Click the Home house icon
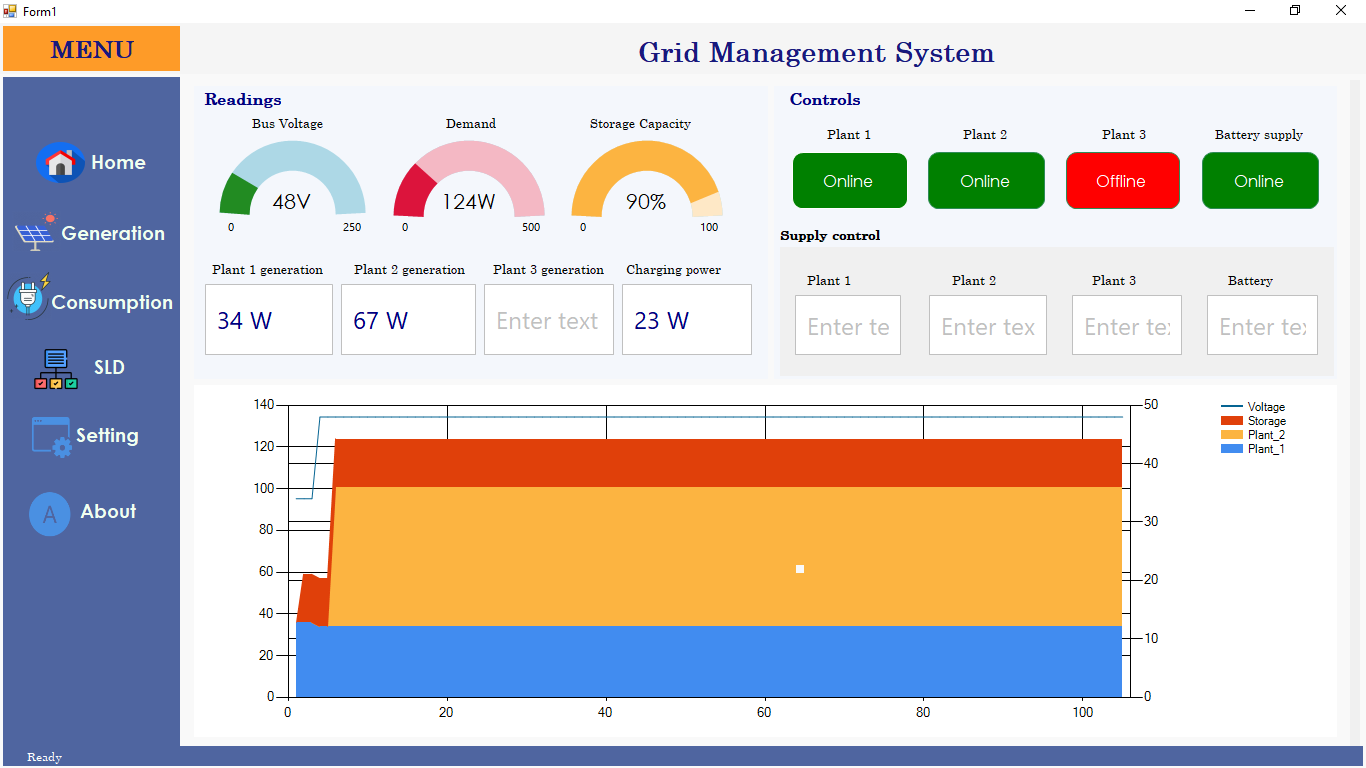Viewport: 1366px width, 768px height. coord(60,162)
